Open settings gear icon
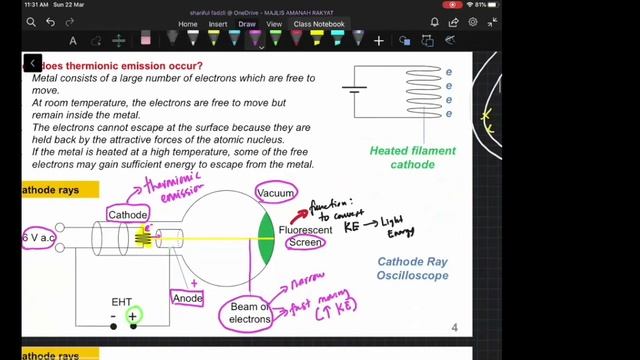 (x=473, y=22)
